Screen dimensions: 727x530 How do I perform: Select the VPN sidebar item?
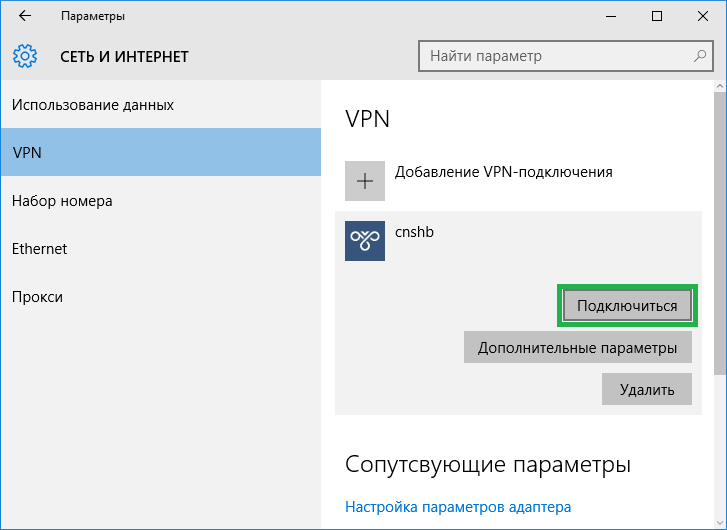coord(160,152)
